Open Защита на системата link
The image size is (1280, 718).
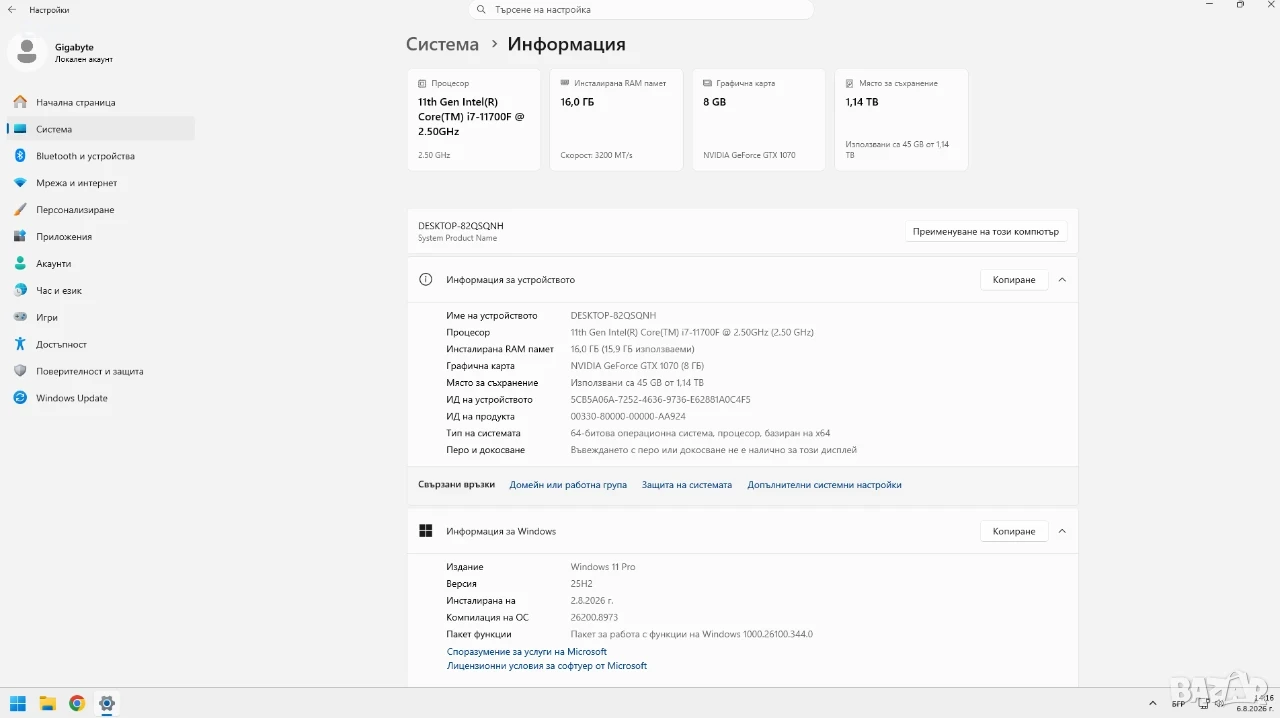tap(687, 485)
